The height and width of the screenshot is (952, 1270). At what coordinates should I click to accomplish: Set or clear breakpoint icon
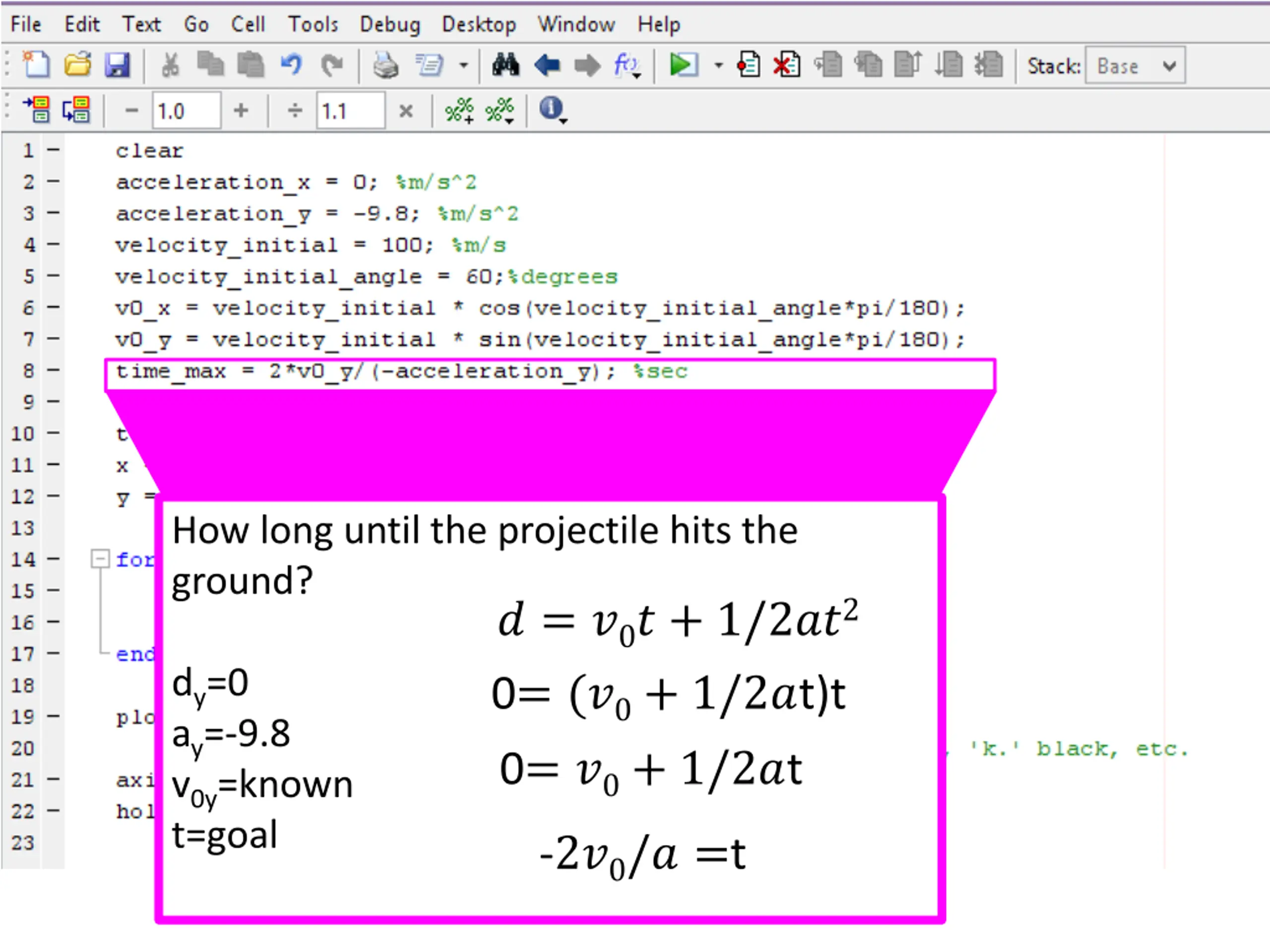(748, 65)
